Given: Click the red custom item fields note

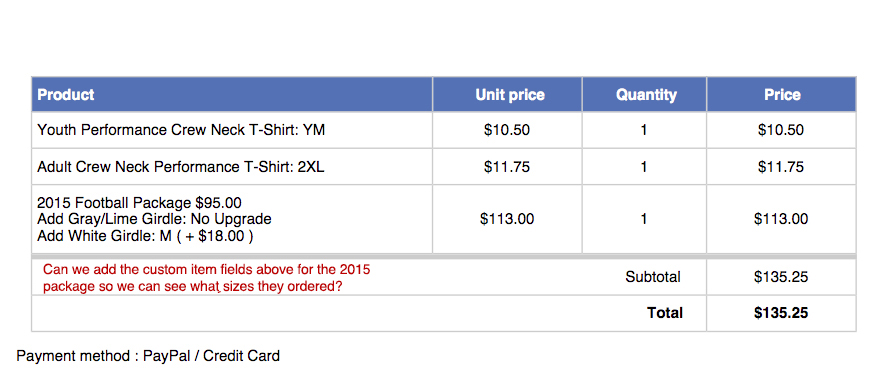Looking at the screenshot, I should click(x=206, y=278).
